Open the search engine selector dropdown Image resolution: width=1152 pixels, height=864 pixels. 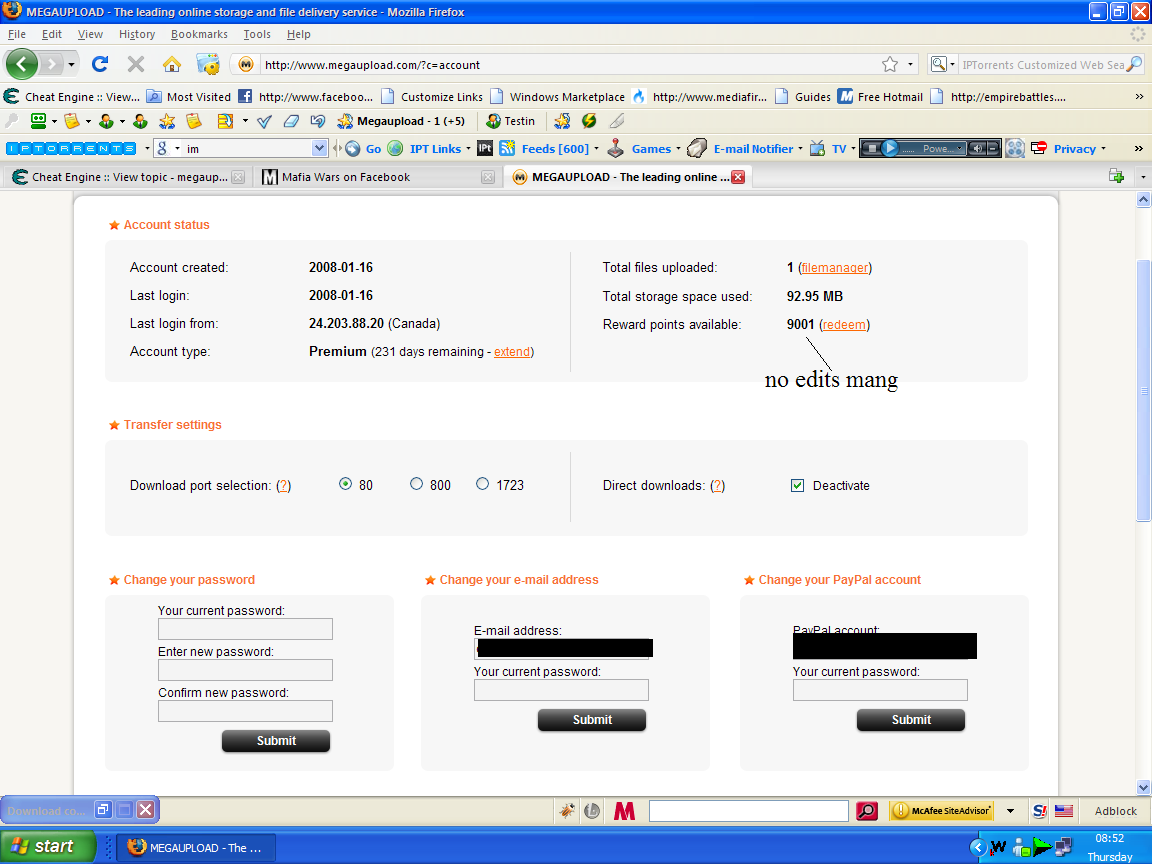pyautogui.click(x=943, y=65)
